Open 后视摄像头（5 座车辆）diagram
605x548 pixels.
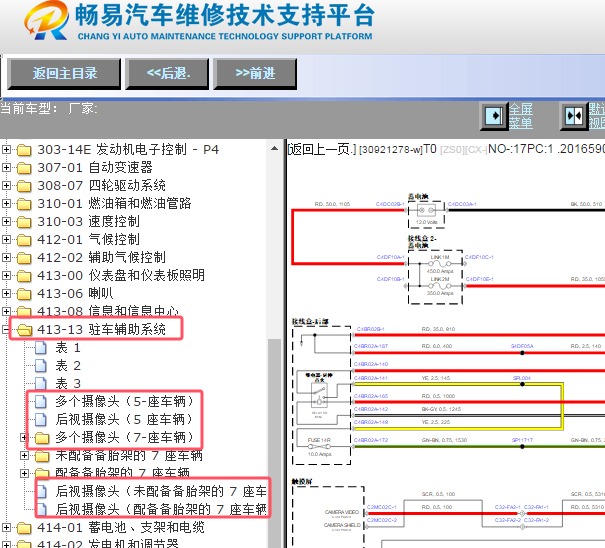[x=124, y=419]
